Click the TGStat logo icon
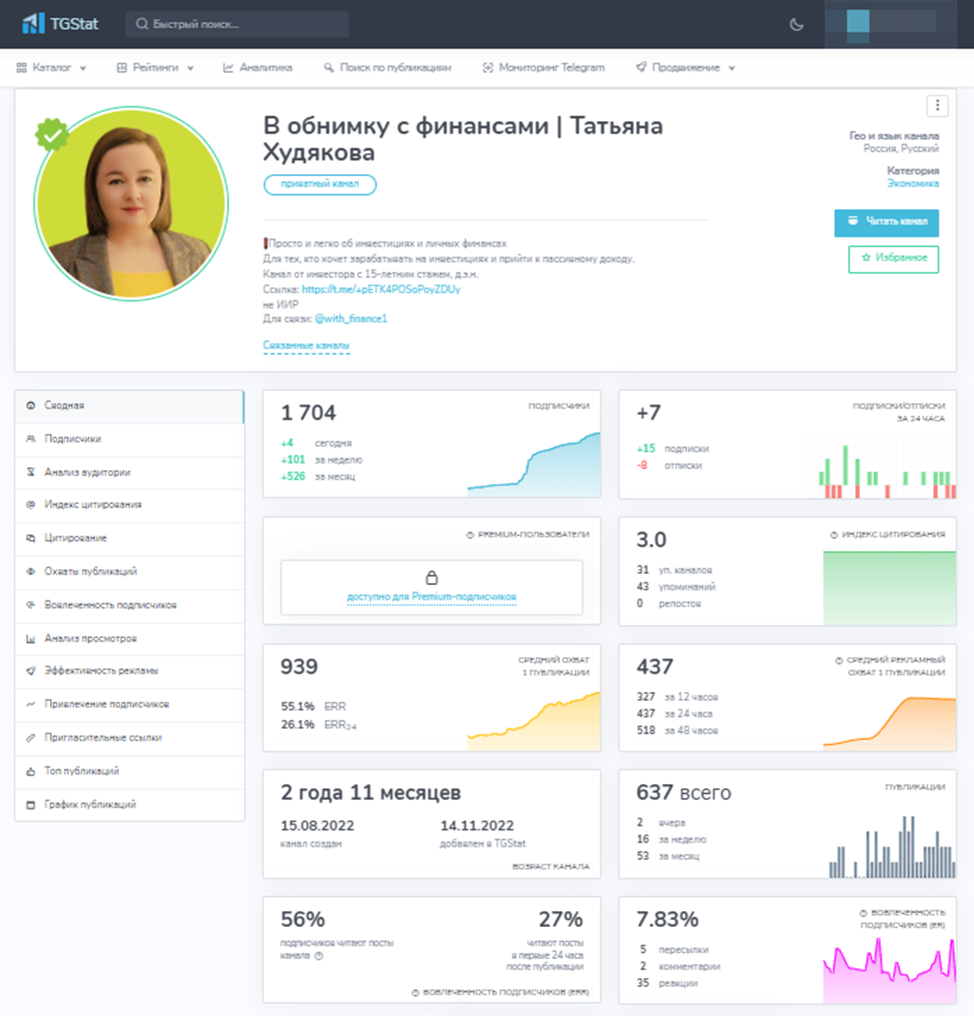Image resolution: width=974 pixels, height=1016 pixels. 34,24
